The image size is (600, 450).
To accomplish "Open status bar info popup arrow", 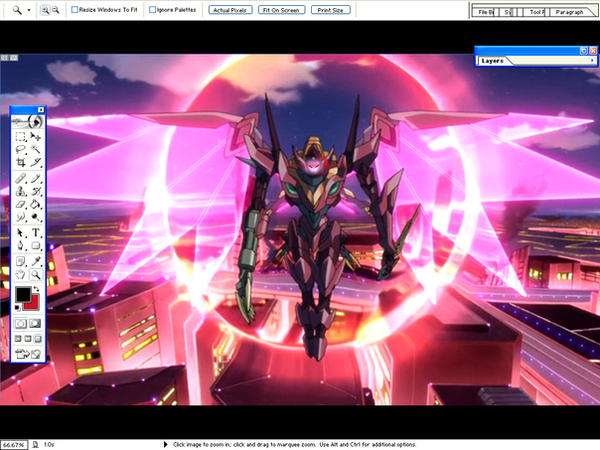I will (165, 444).
